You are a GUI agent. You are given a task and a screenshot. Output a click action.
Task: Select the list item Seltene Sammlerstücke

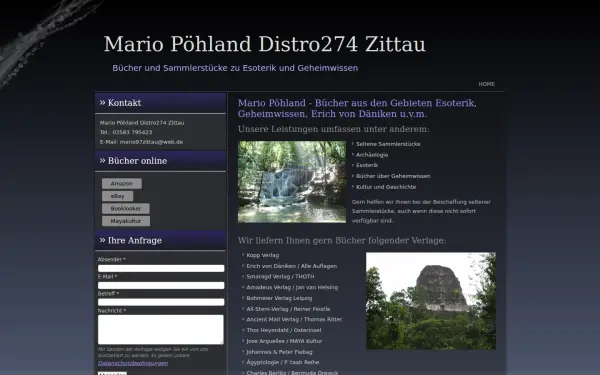388,144
